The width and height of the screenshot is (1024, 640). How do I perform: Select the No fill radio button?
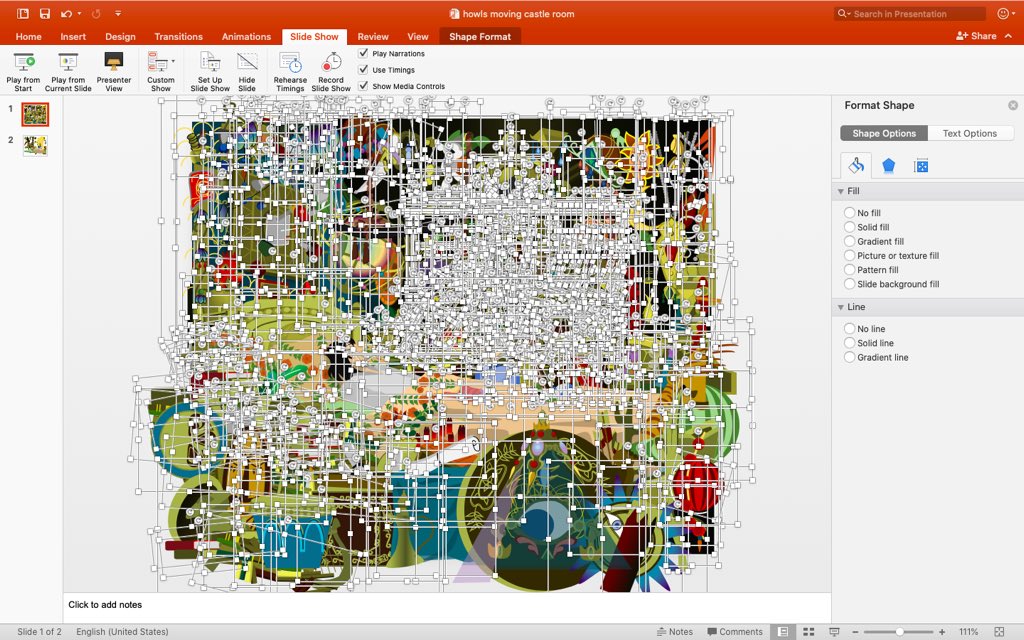coord(849,212)
